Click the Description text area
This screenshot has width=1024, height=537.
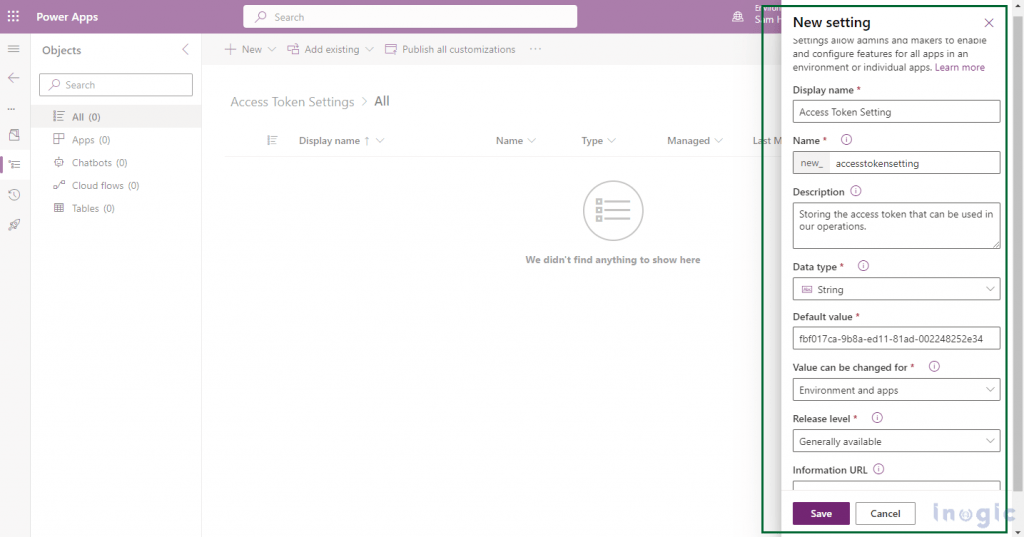point(896,225)
